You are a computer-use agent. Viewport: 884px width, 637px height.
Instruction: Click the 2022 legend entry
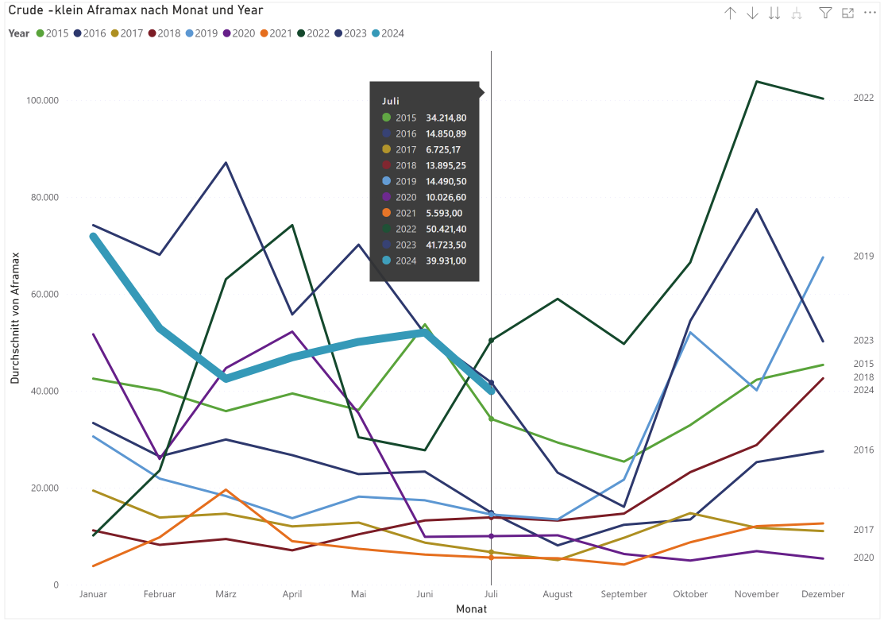313,33
